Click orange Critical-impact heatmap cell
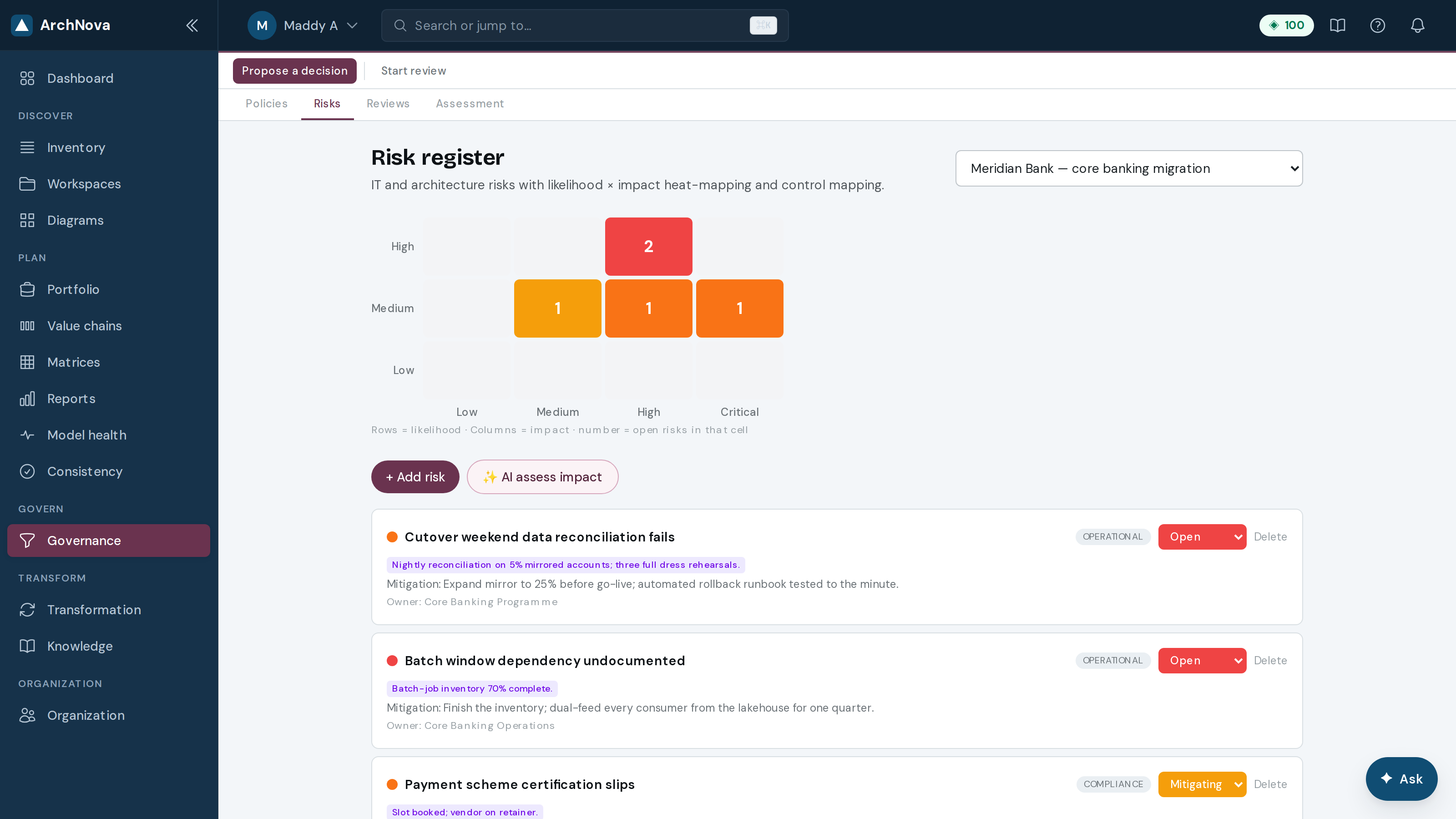 (x=739, y=308)
